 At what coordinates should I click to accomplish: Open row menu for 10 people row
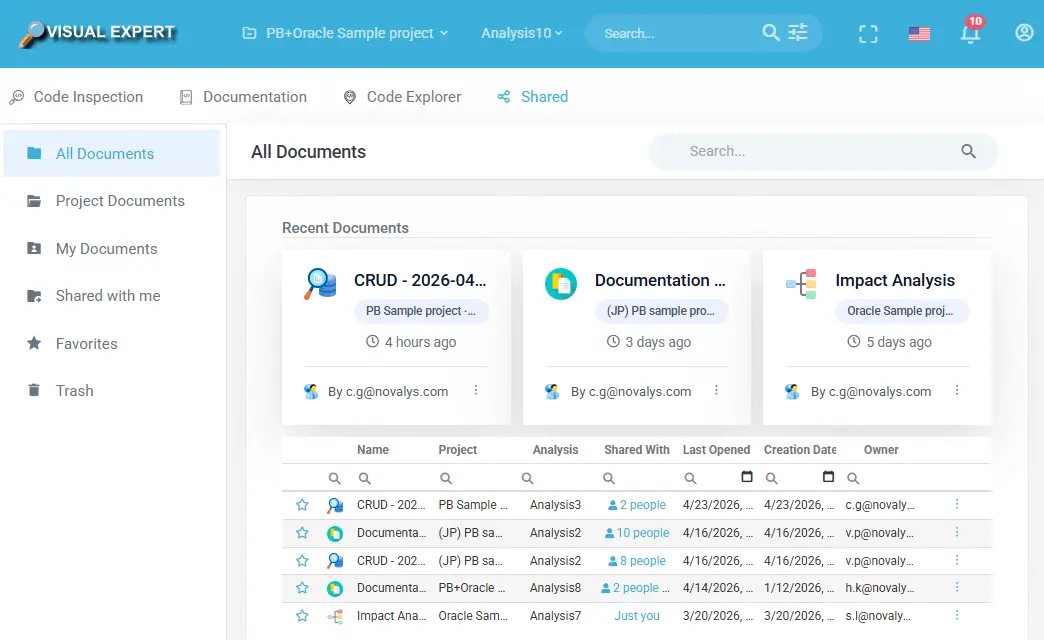coord(957,532)
